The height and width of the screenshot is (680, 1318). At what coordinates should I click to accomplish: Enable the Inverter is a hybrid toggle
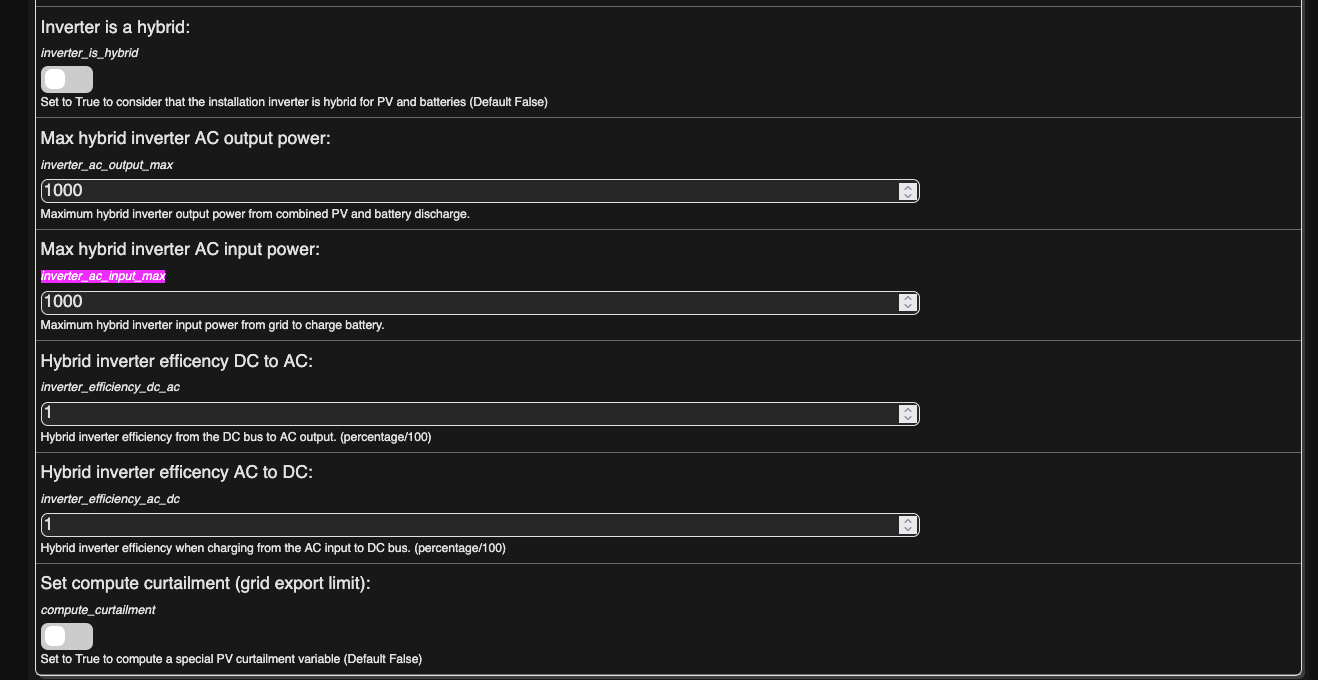click(x=66, y=80)
